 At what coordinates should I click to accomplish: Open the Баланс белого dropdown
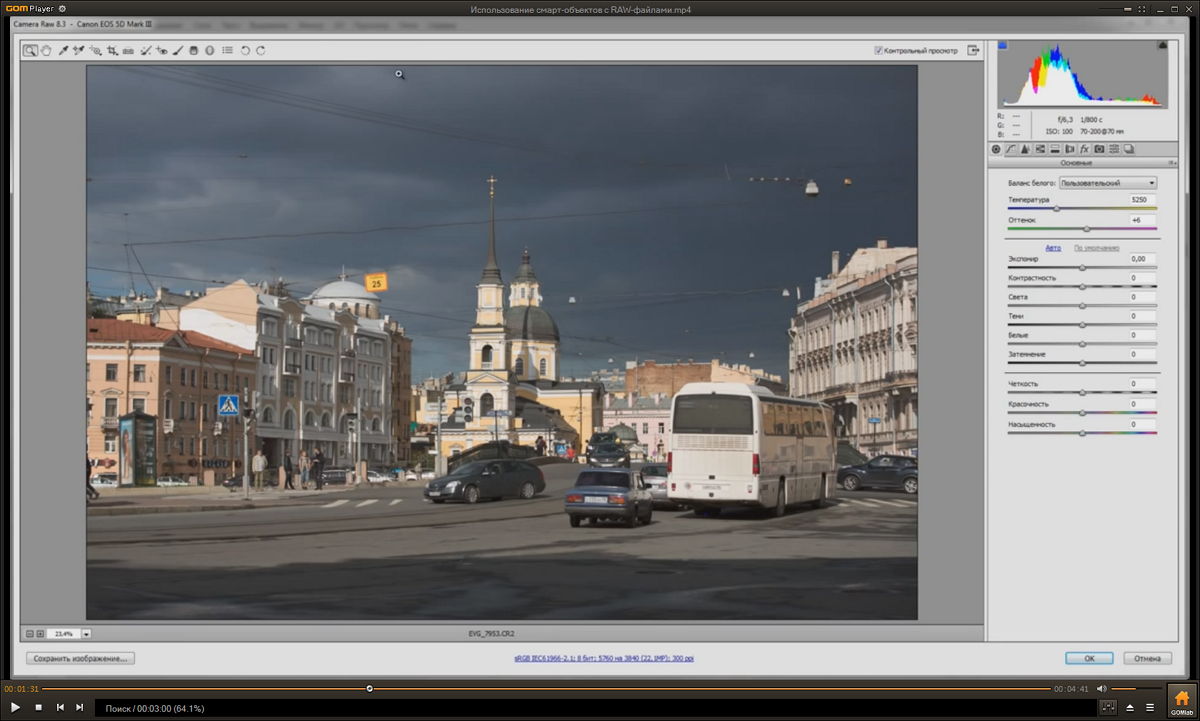click(x=1108, y=183)
